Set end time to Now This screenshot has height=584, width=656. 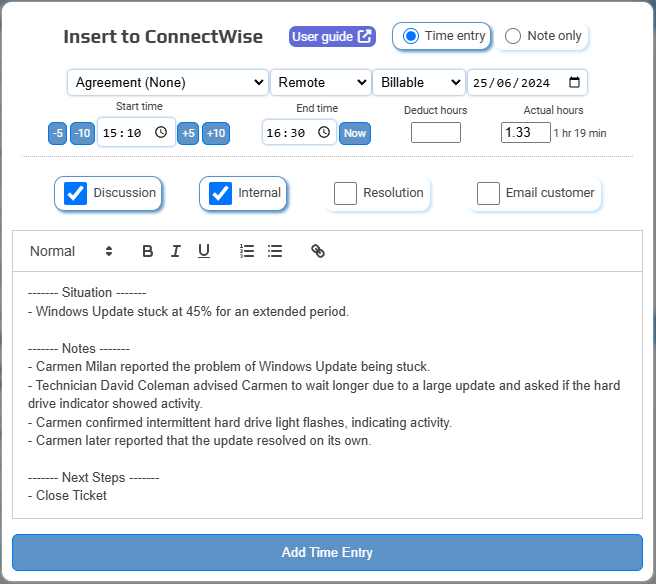(355, 133)
